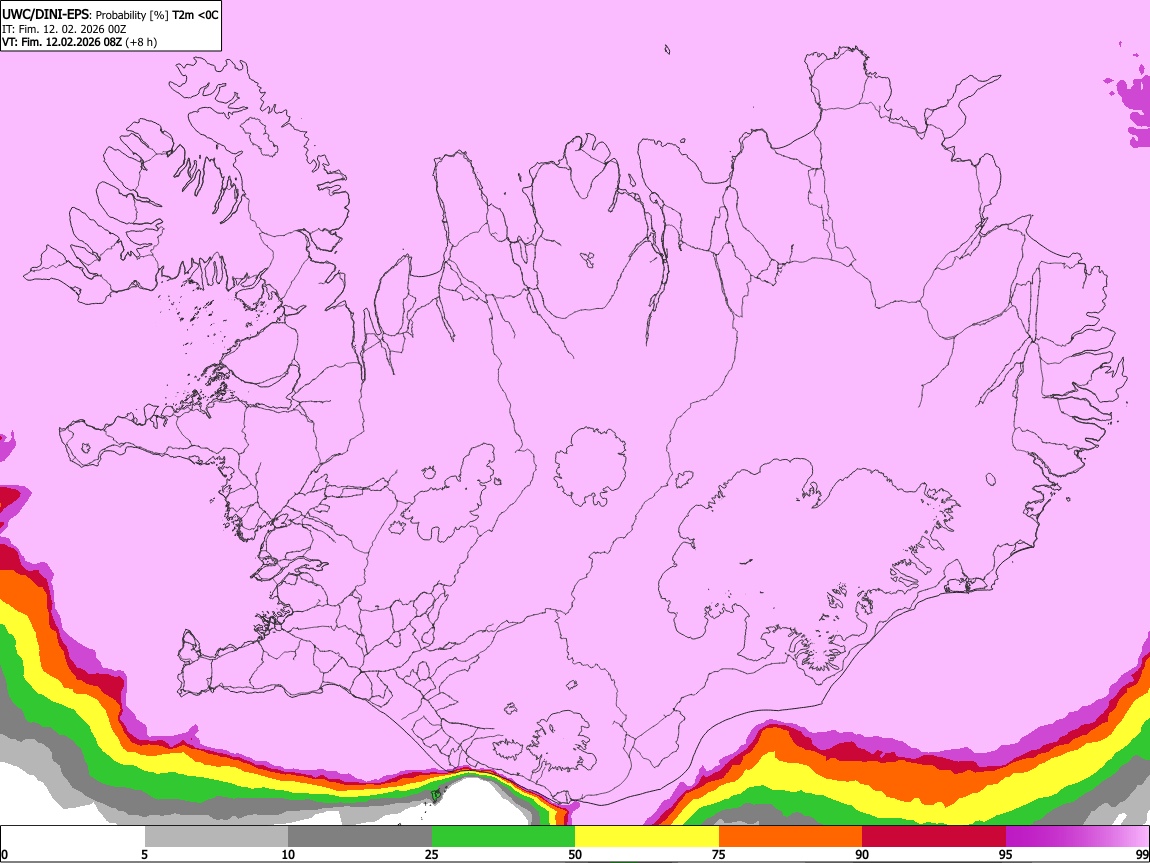This screenshot has height=863, width=1150.
Task: Click the light gray 5–10% legend segment
Action: tap(216, 837)
